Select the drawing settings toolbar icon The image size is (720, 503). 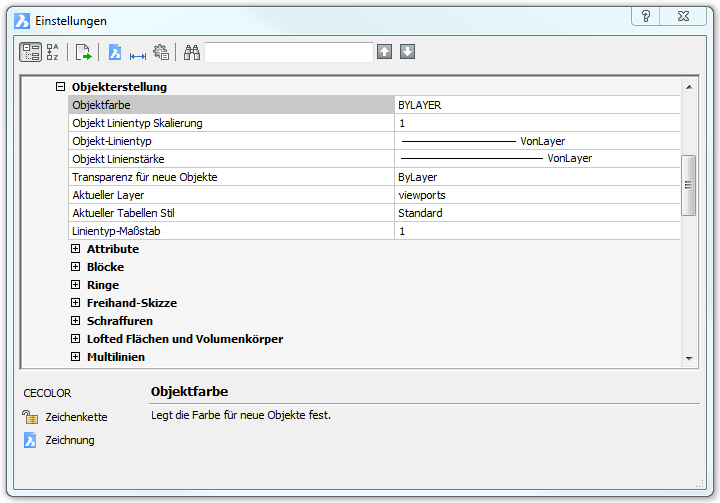pyautogui.click(x=115, y=53)
